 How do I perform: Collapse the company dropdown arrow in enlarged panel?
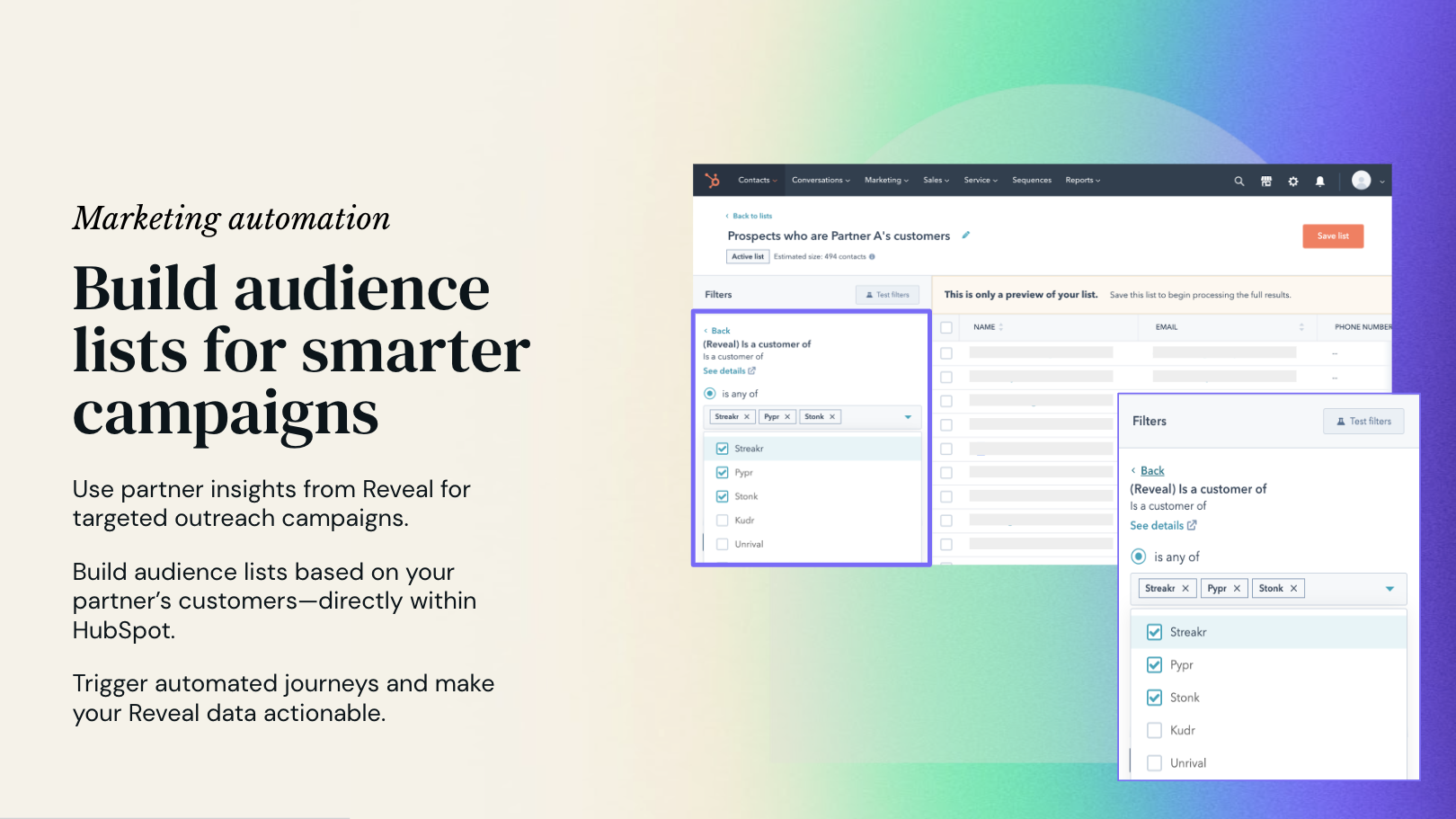[1390, 589]
